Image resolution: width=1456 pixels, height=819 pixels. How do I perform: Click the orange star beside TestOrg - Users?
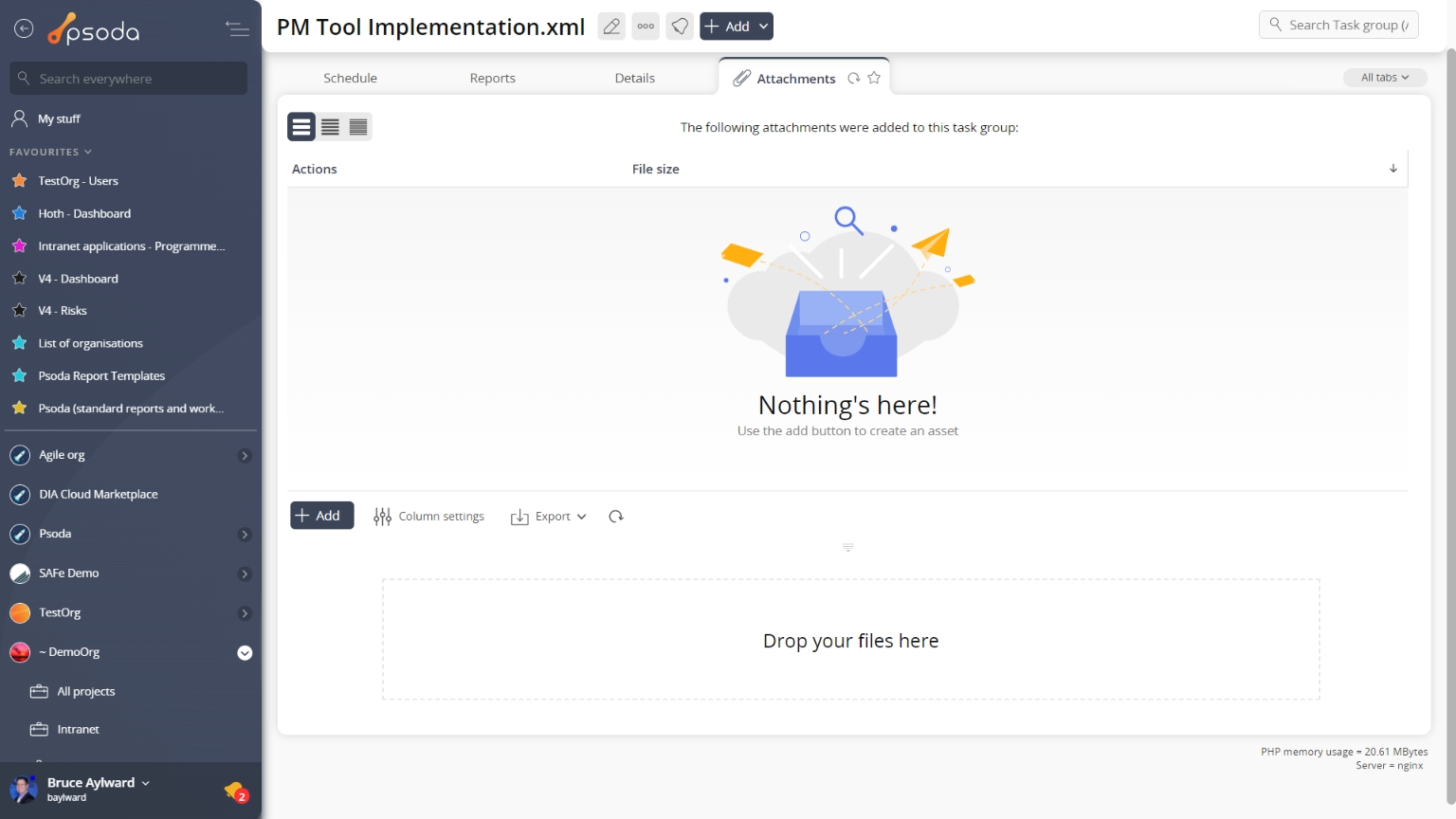click(x=19, y=180)
